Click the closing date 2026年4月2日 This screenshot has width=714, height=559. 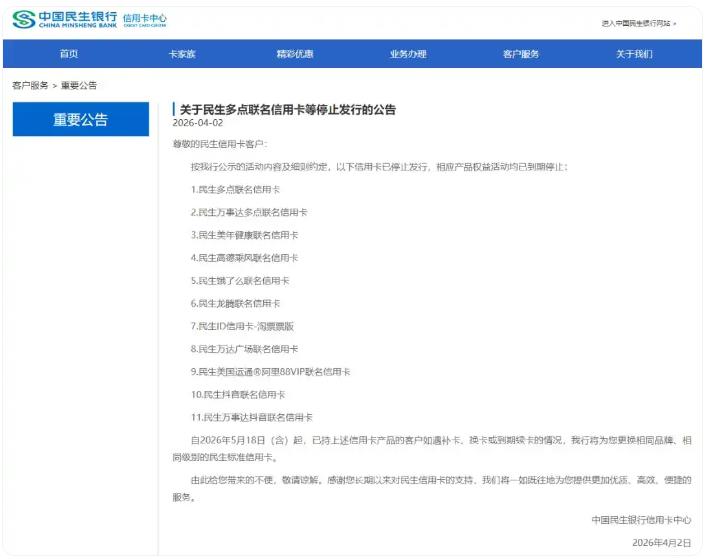(661, 543)
